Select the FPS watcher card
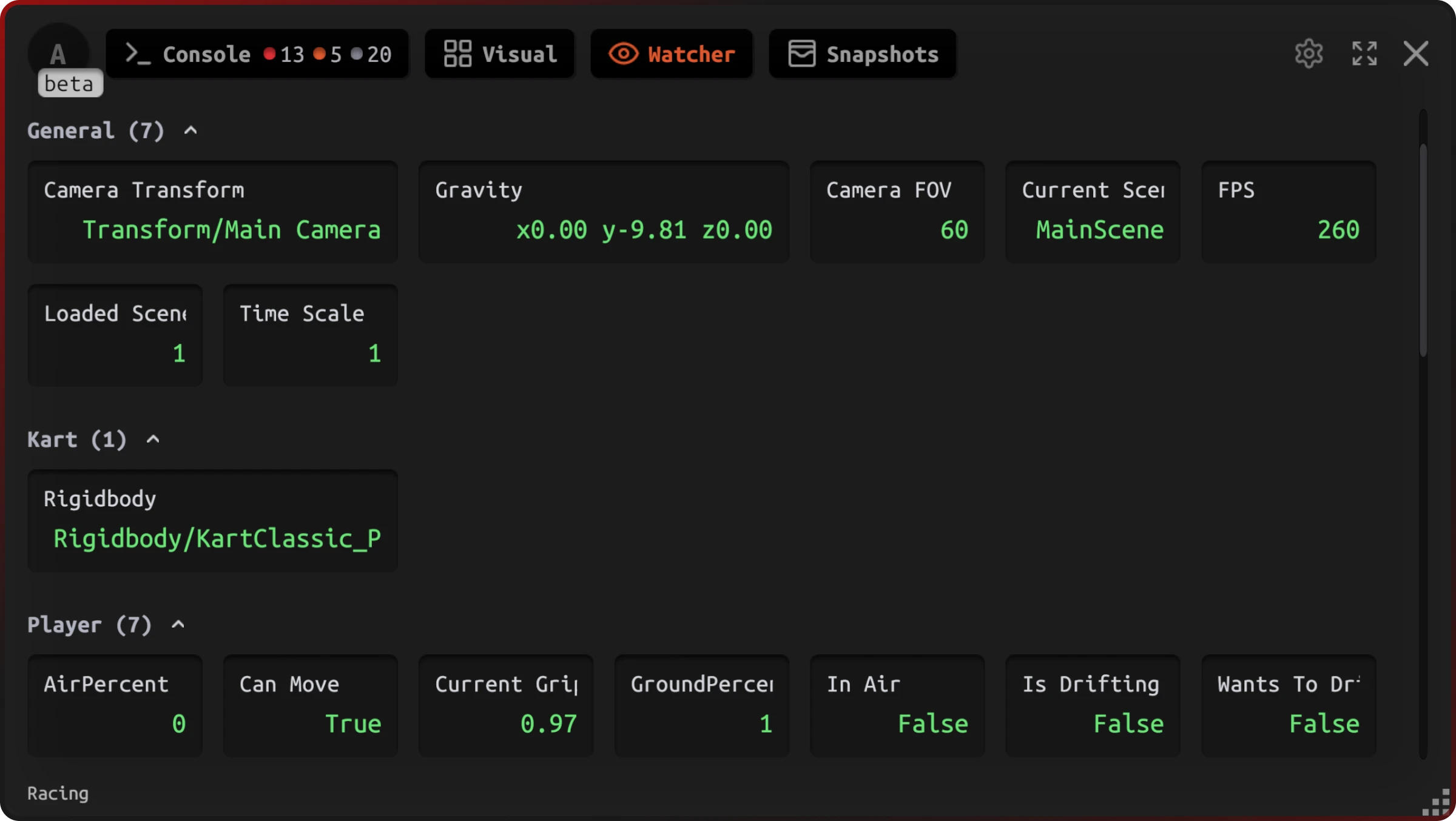 (x=1289, y=211)
